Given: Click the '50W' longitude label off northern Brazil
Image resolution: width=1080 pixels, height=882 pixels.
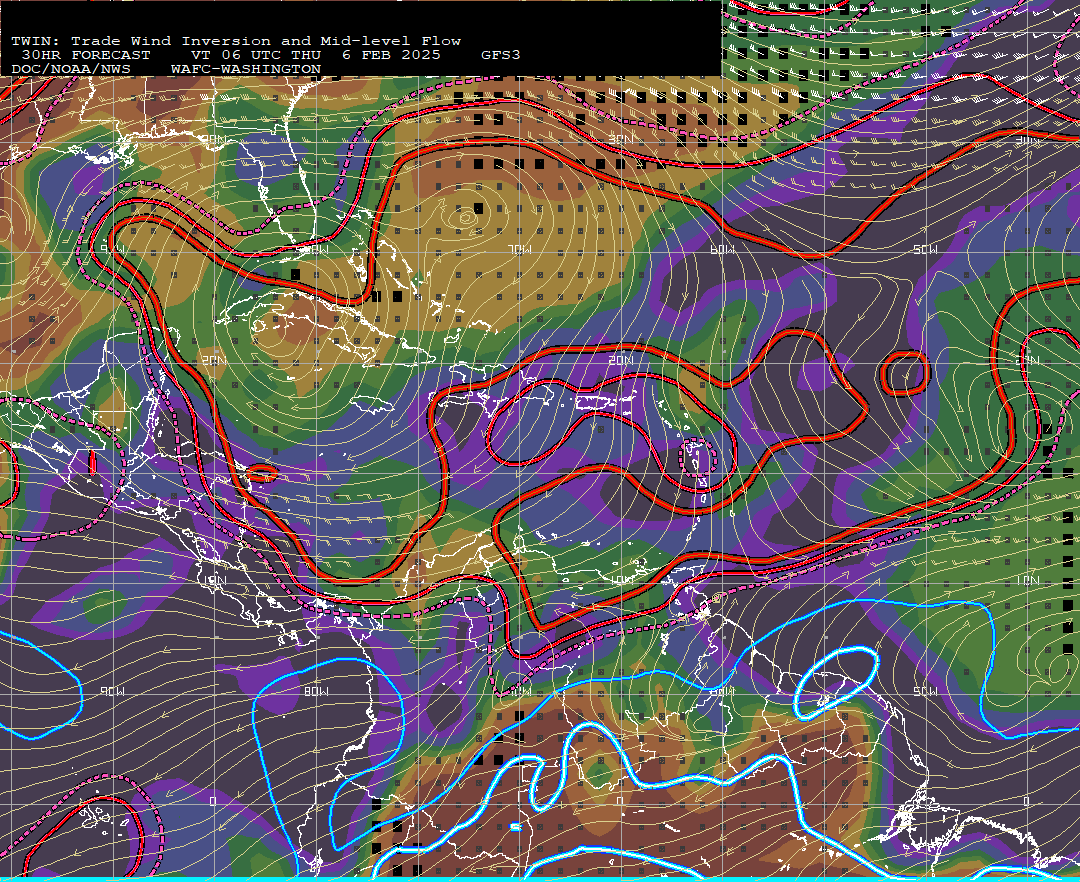Looking at the screenshot, I should pyautogui.click(x=925, y=691).
